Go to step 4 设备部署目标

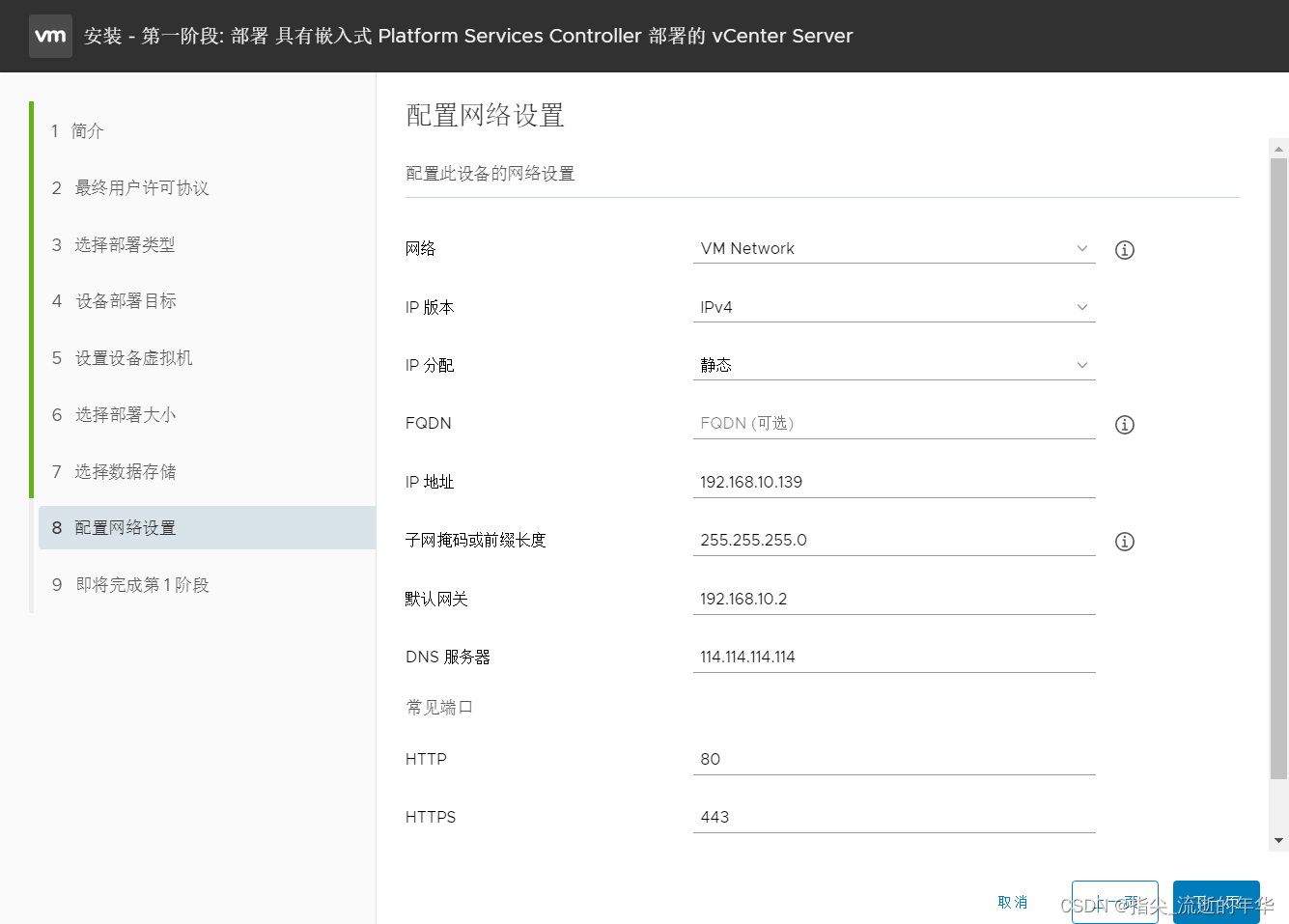click(x=113, y=301)
